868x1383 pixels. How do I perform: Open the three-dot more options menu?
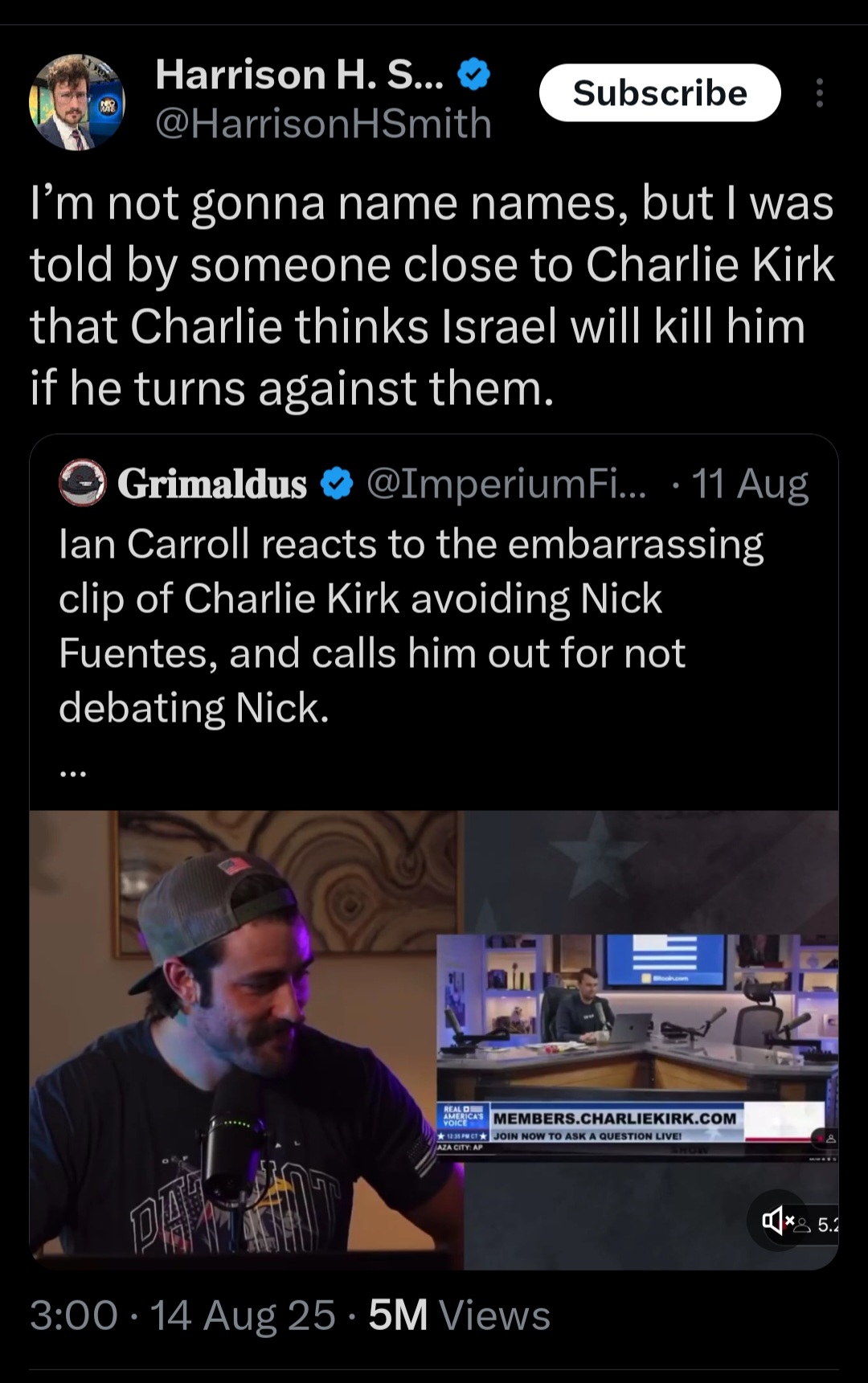pos(819,93)
